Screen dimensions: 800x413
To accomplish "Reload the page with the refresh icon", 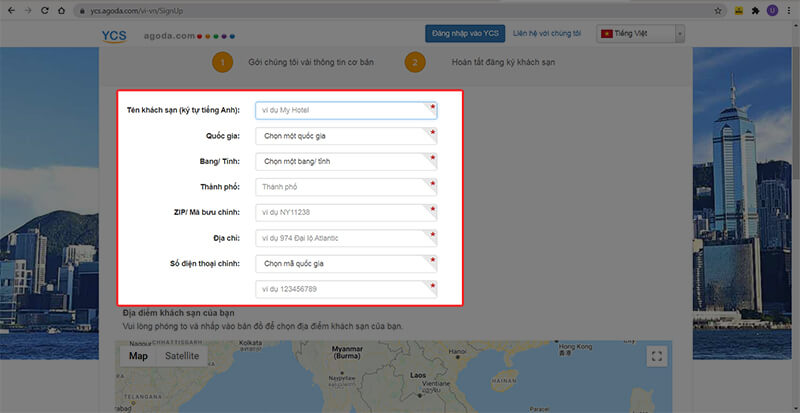I will tap(48, 10).
